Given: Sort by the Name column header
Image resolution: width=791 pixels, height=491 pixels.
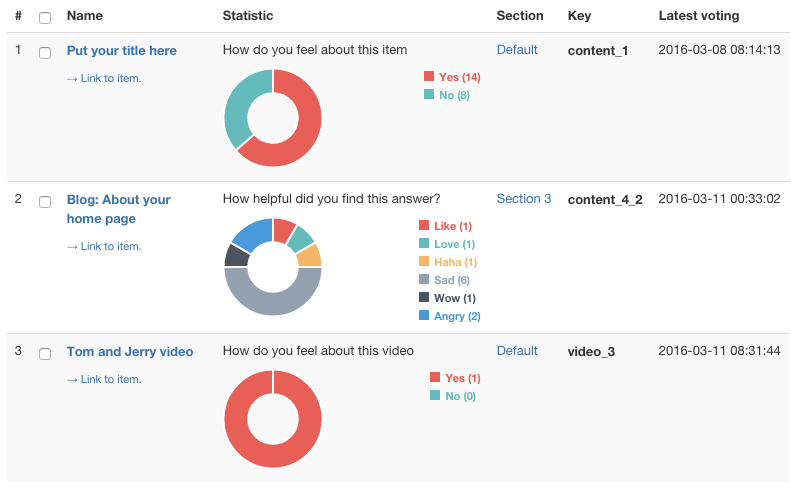Looking at the screenshot, I should [x=85, y=16].
